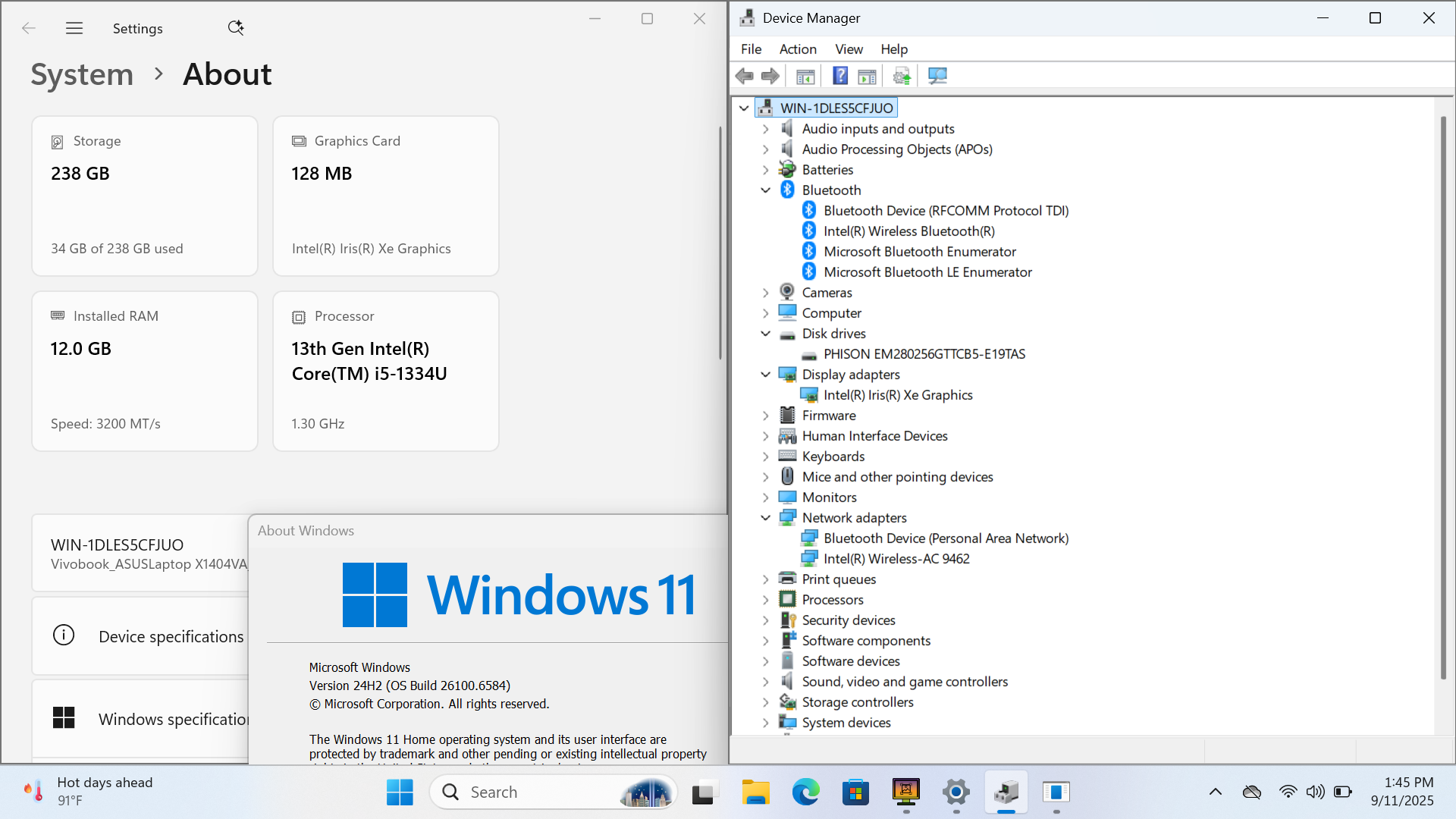Expand the Firmware category
Screen dimensions: 1456x819
pyautogui.click(x=765, y=416)
